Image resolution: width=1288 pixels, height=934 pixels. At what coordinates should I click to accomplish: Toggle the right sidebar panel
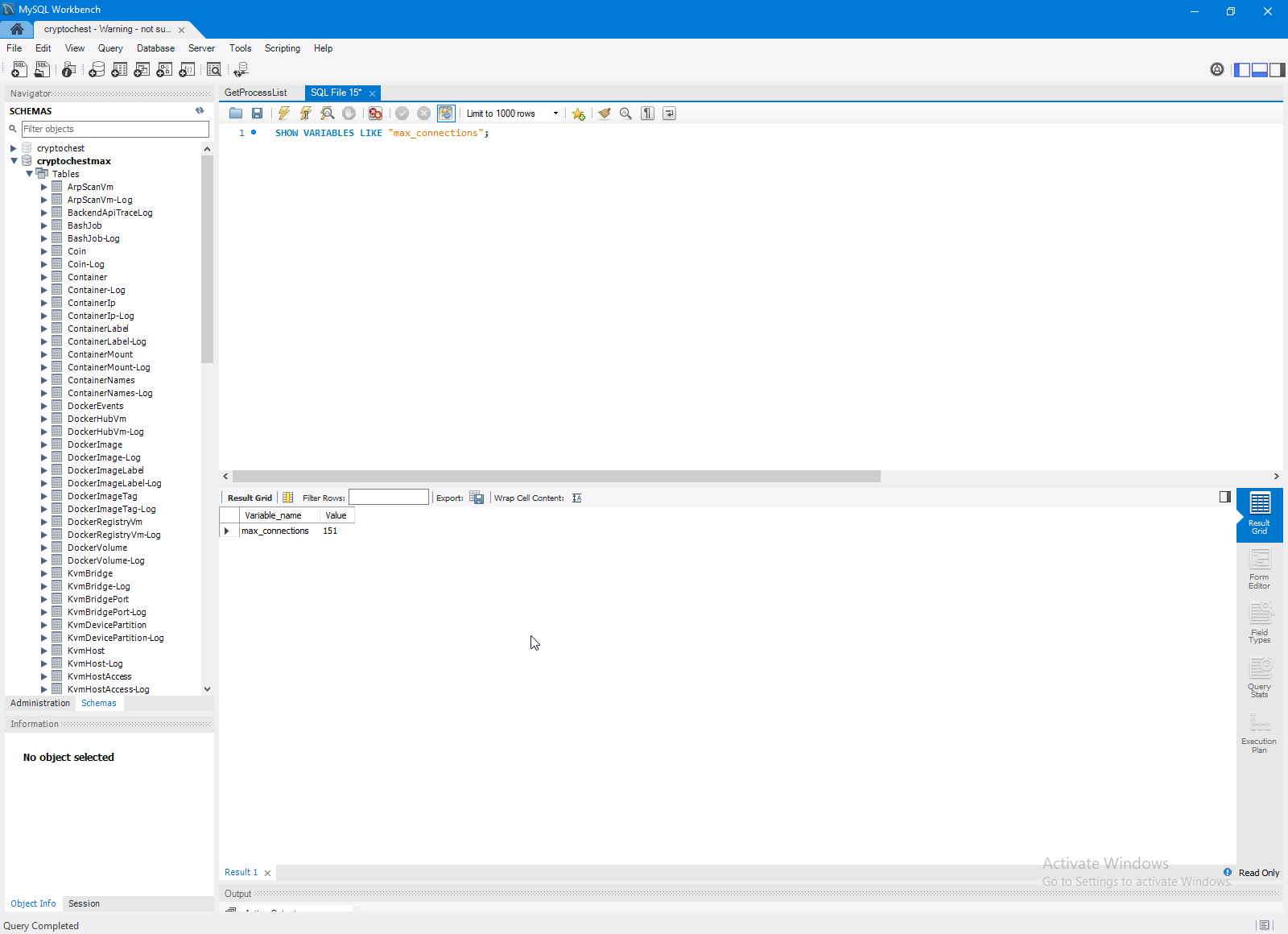[x=1278, y=70]
